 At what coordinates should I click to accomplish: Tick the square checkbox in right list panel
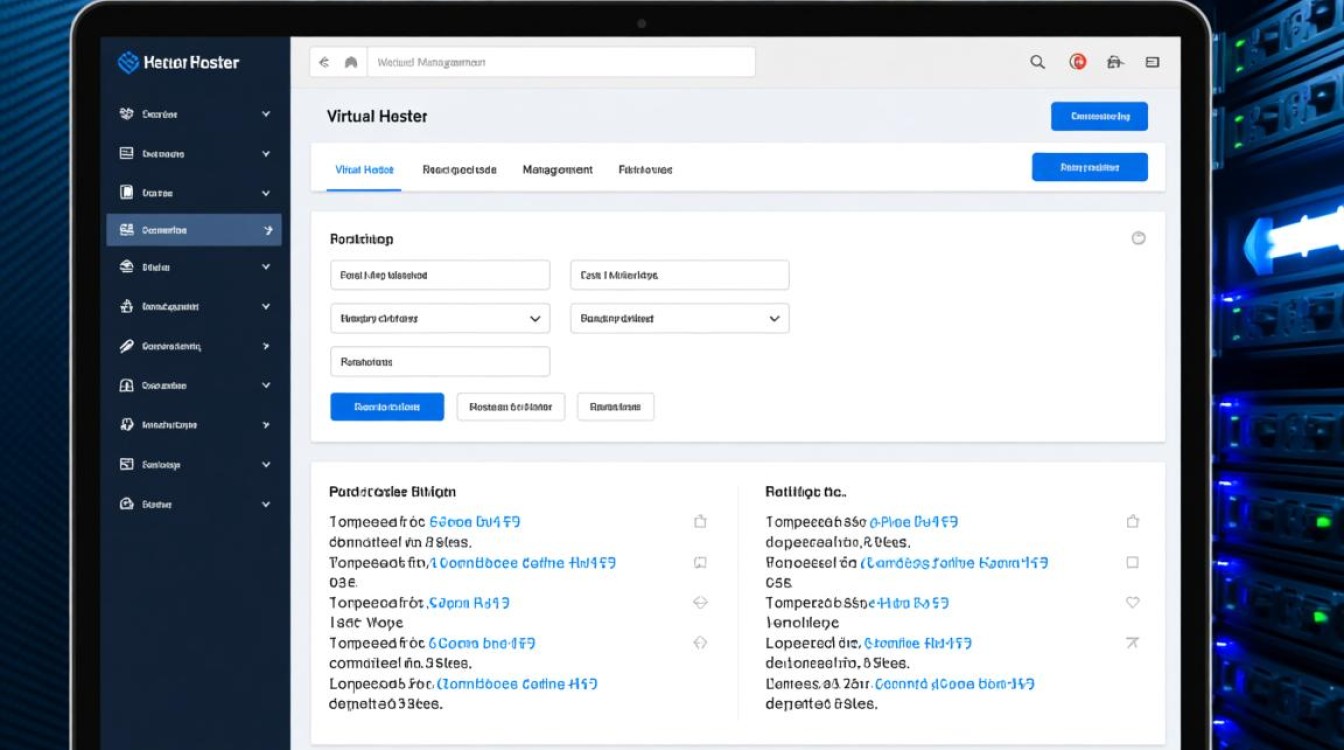[1132, 563]
